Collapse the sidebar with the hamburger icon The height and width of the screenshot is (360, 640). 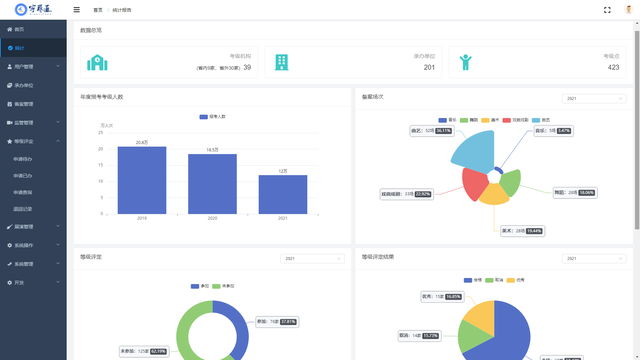coord(76,10)
